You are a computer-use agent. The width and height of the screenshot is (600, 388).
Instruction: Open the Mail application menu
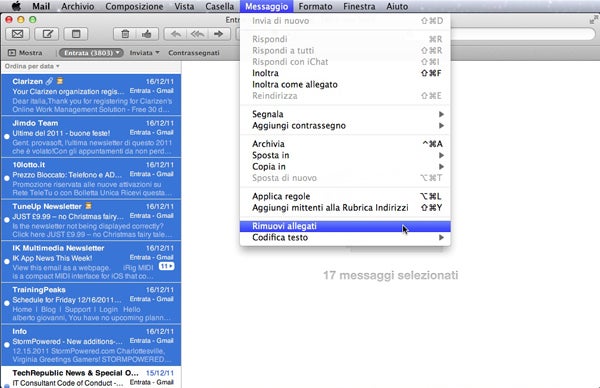pos(41,7)
